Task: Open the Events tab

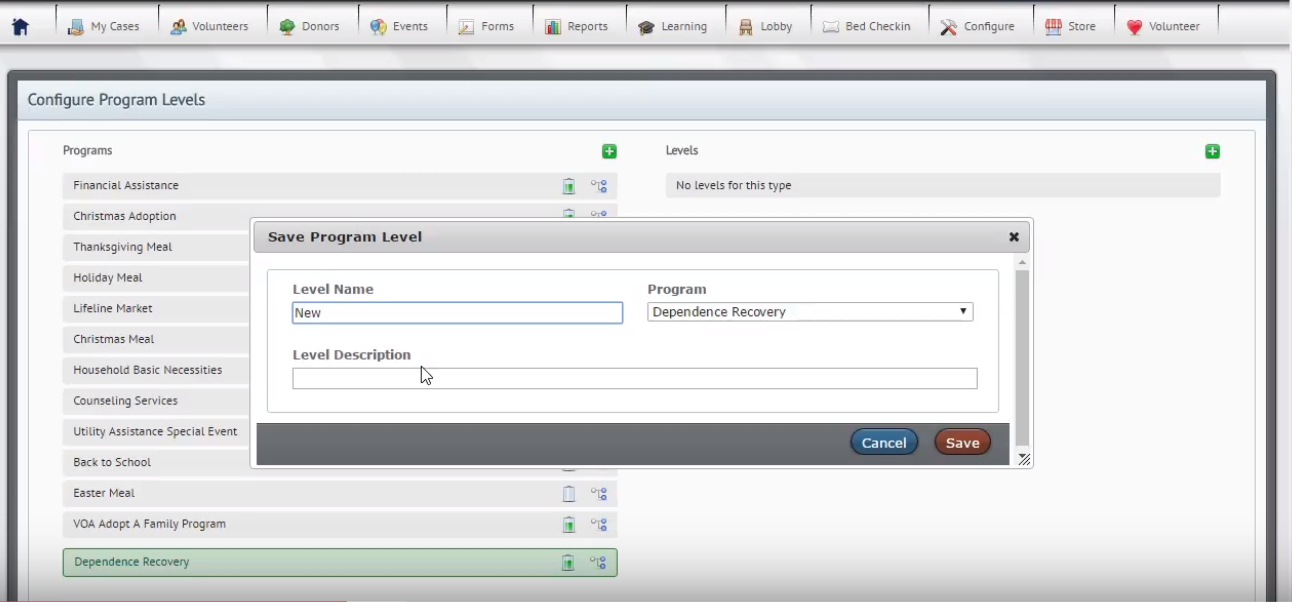Action: coord(399,26)
